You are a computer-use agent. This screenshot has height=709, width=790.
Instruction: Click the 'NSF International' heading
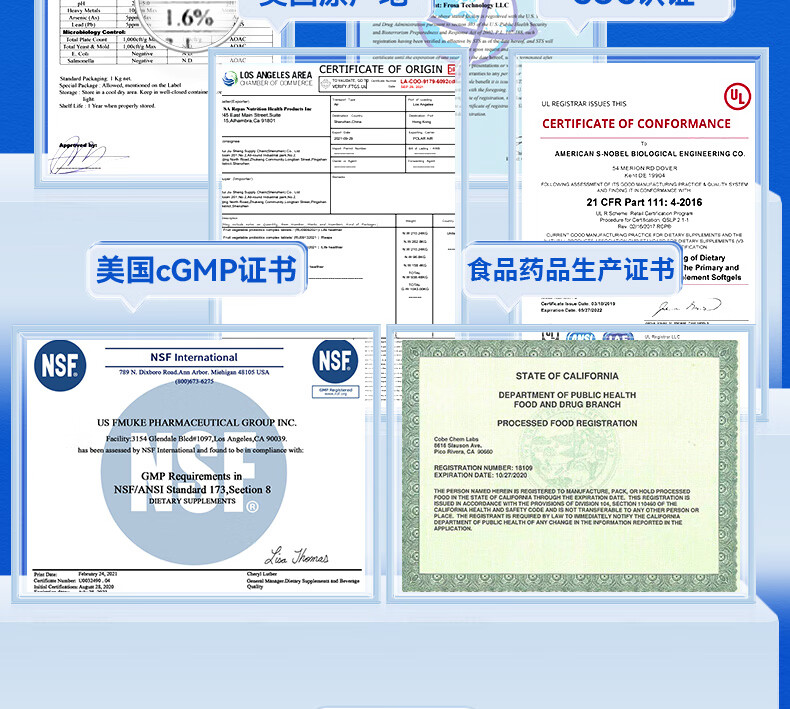tap(194, 357)
